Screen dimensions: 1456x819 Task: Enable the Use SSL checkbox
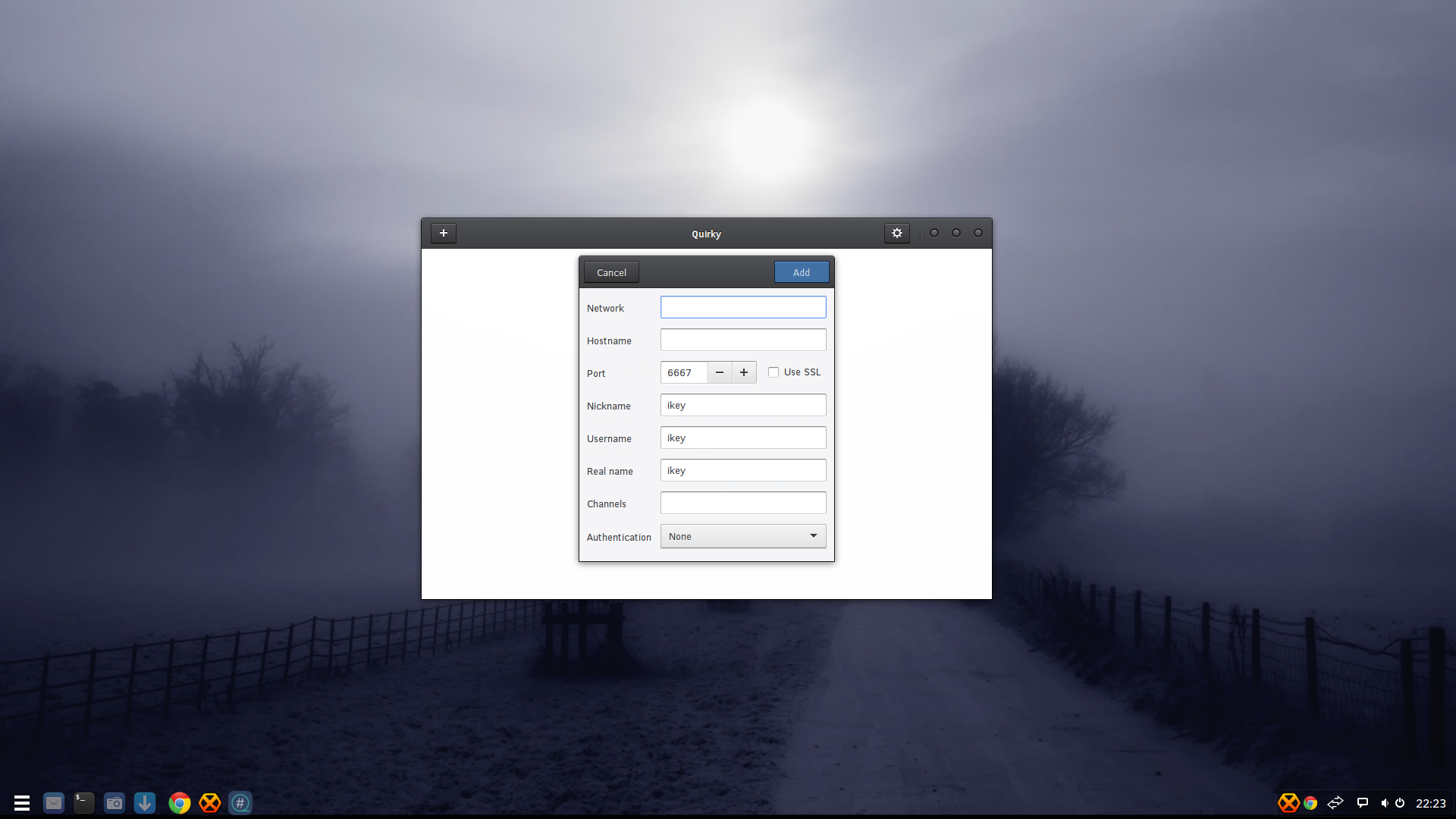(773, 372)
